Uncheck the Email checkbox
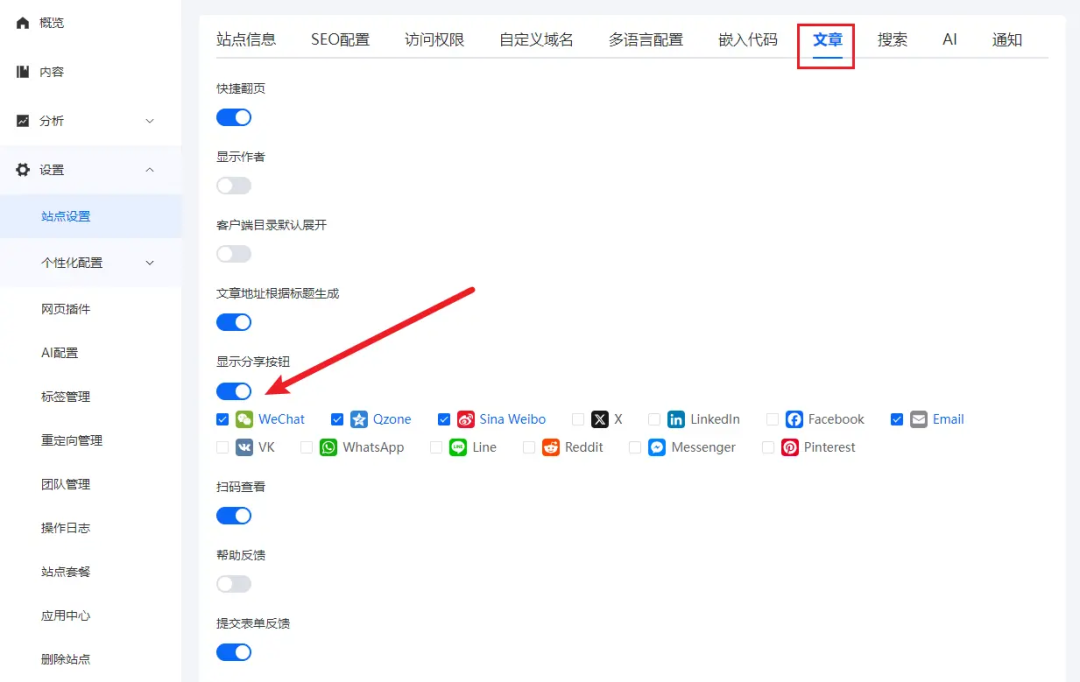The image size is (1080, 682). 897,419
